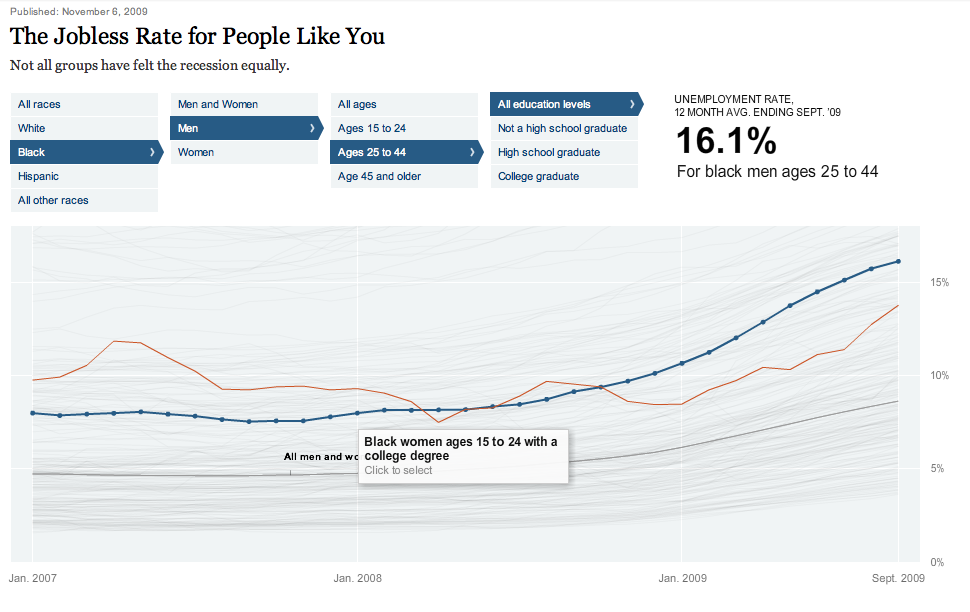The image size is (970, 612).
Task: Click the chevron arrow on the Black filter
Action: click(x=153, y=152)
